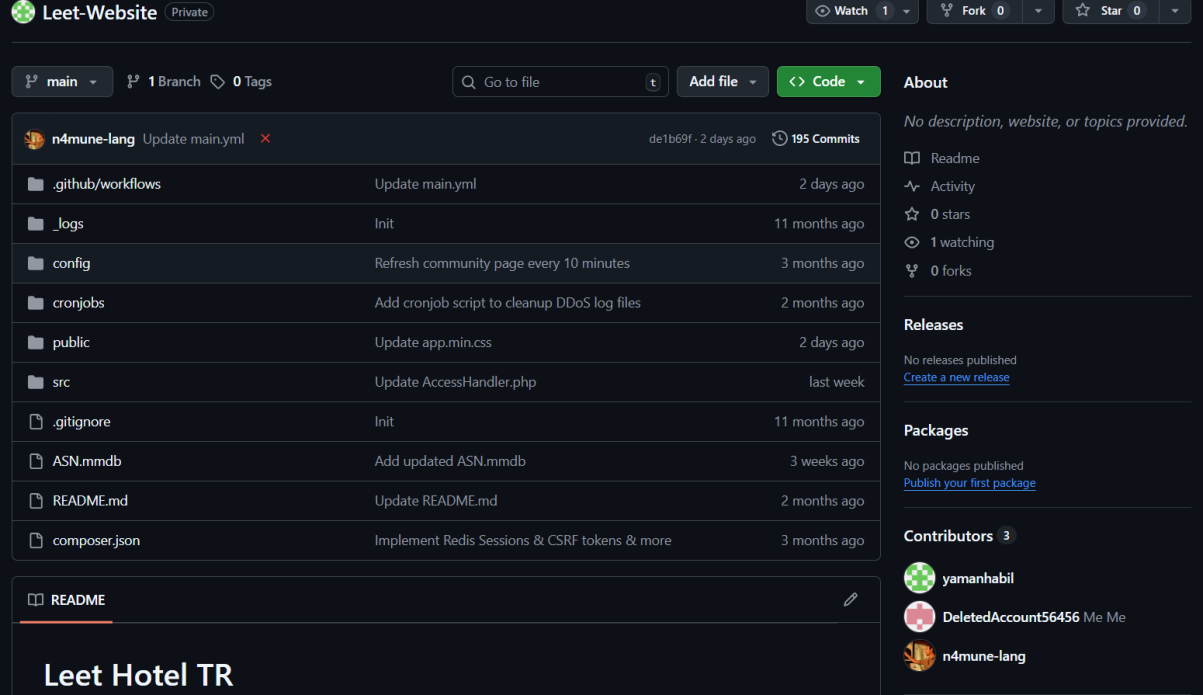Open the Activity link in About
Viewport: 1203px width, 695px height.
pyautogui.click(x=939, y=186)
